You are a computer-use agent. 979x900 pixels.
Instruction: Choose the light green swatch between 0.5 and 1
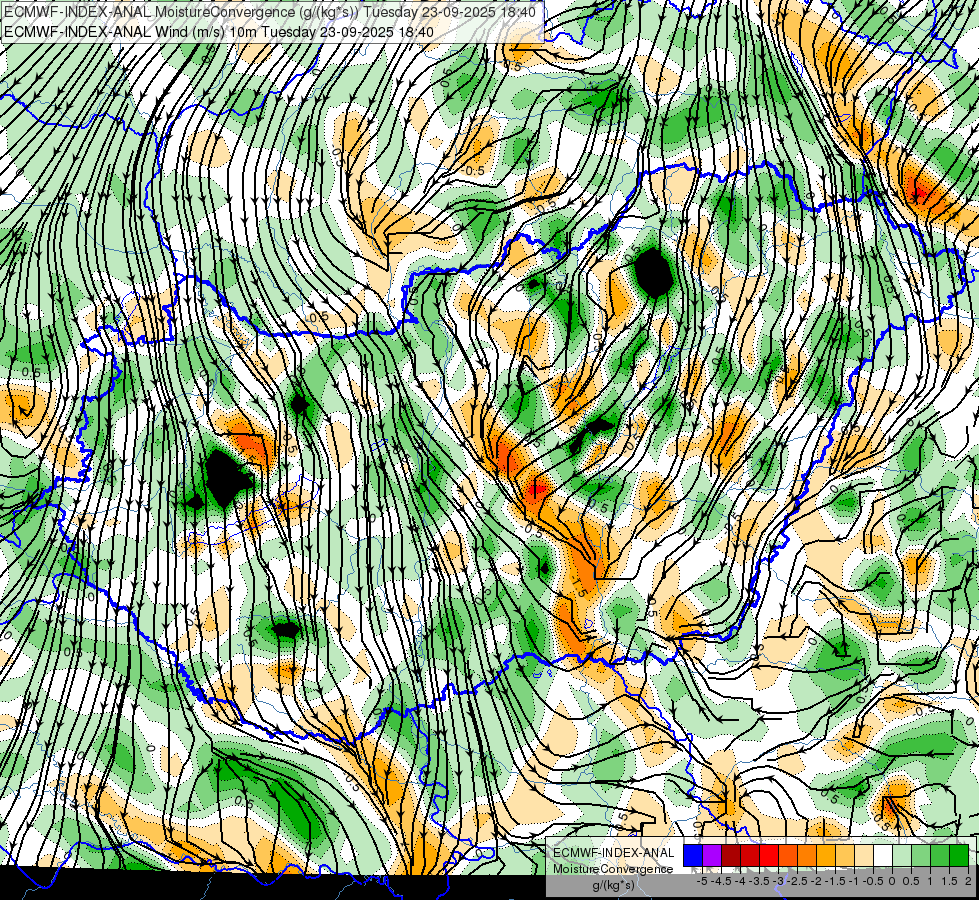(x=921, y=855)
